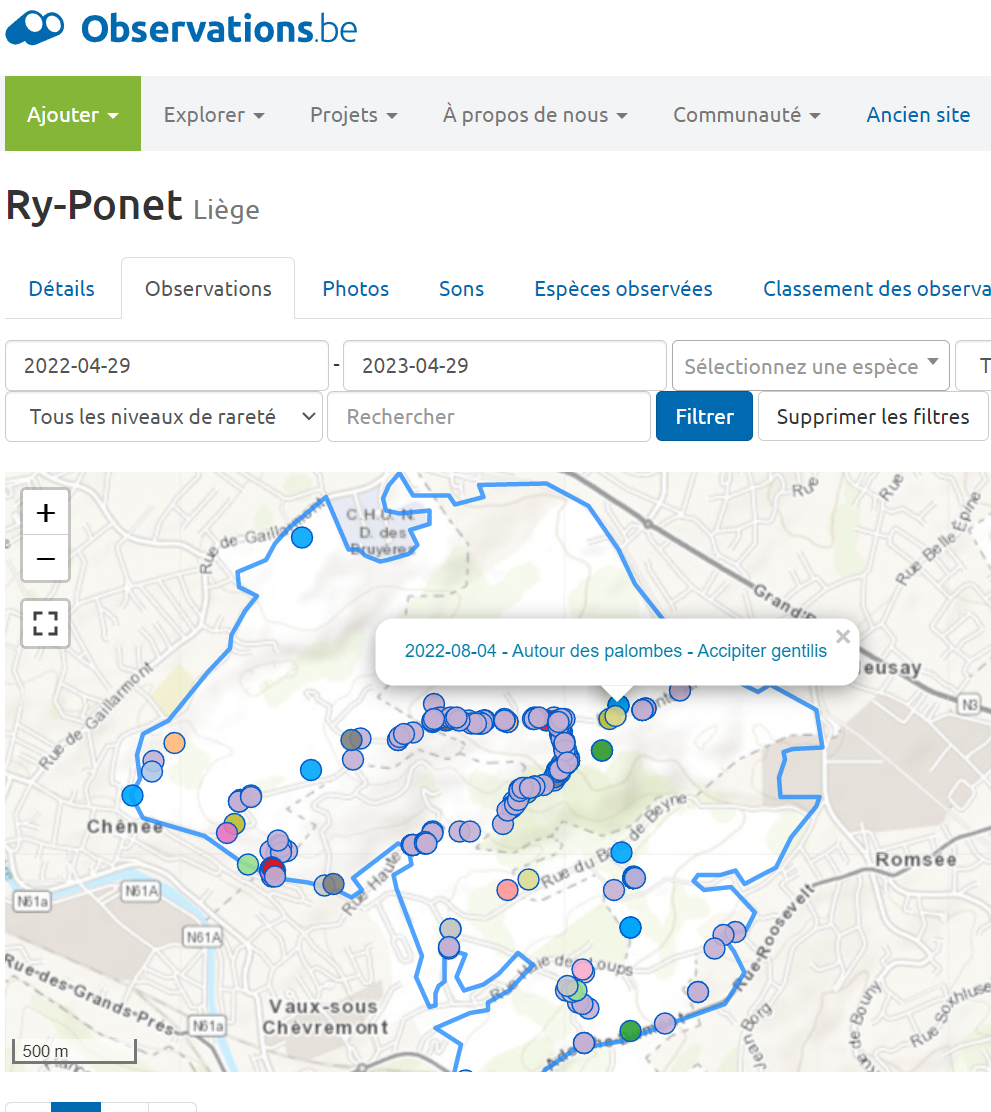Zoom out on the map

[x=45, y=558]
